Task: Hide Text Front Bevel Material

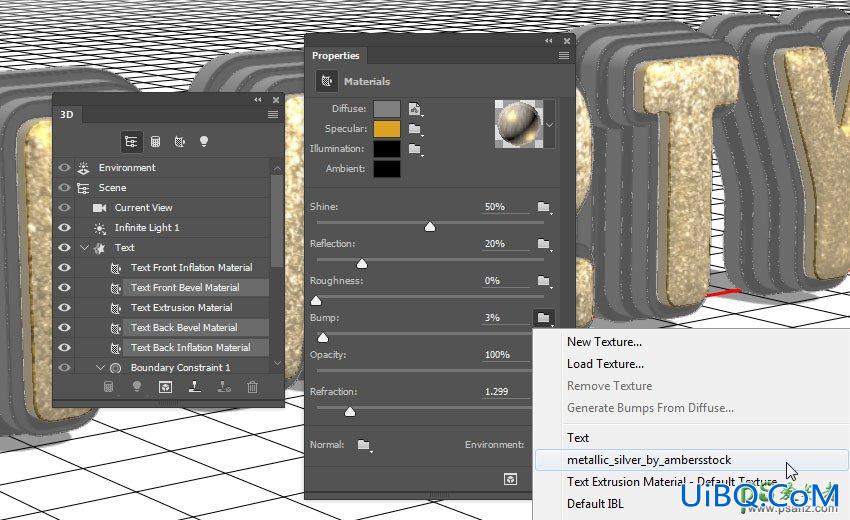Action: pos(64,287)
